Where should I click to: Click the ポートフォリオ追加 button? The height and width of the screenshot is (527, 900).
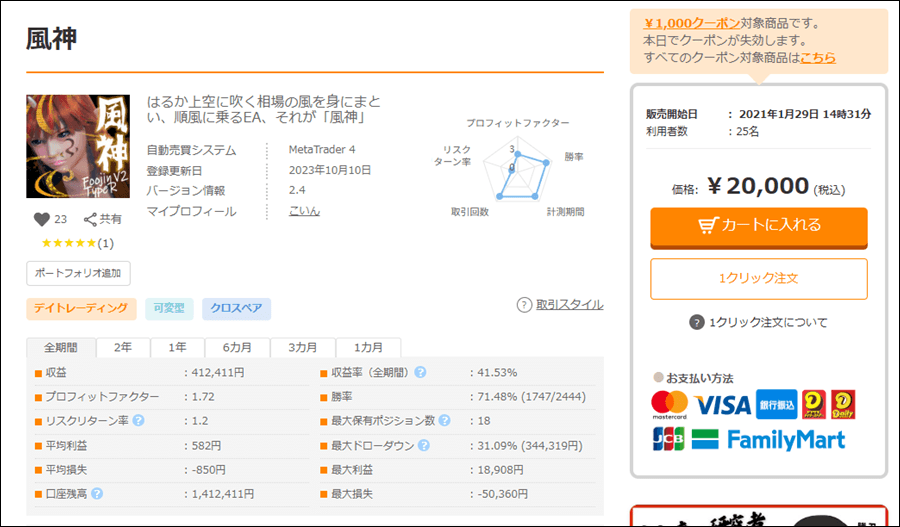78,272
